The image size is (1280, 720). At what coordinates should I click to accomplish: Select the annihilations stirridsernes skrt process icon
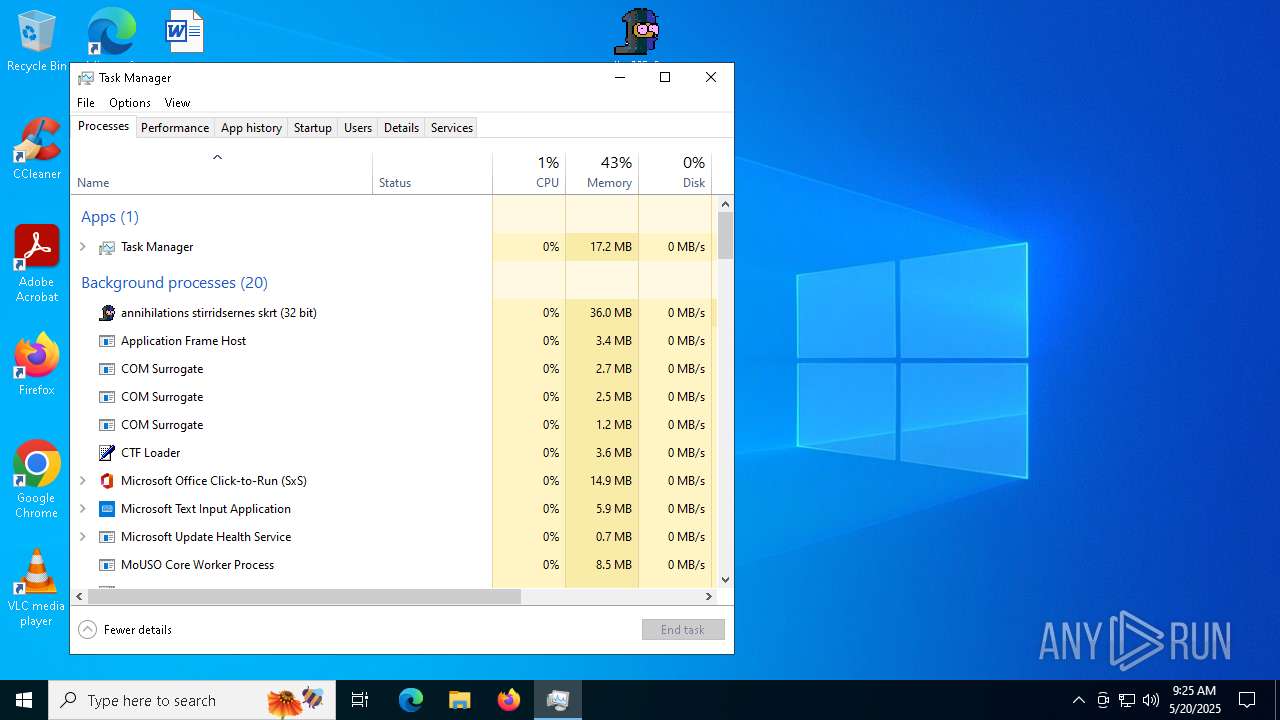(107, 313)
